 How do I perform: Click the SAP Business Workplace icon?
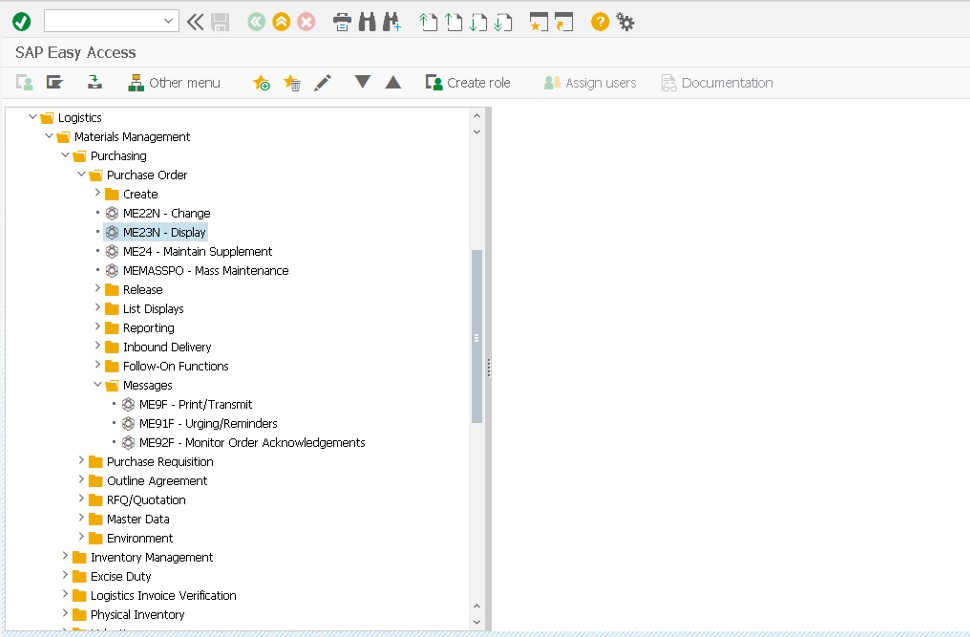95,82
